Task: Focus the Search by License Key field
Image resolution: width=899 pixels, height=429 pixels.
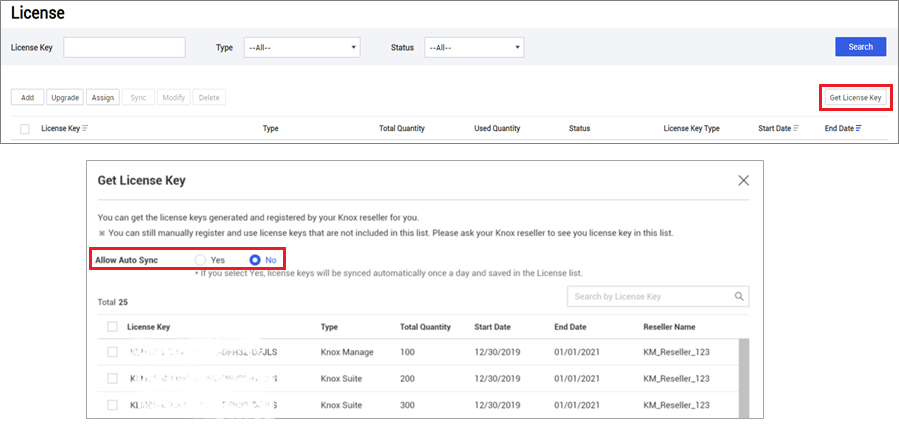Action: pyautogui.click(x=658, y=297)
